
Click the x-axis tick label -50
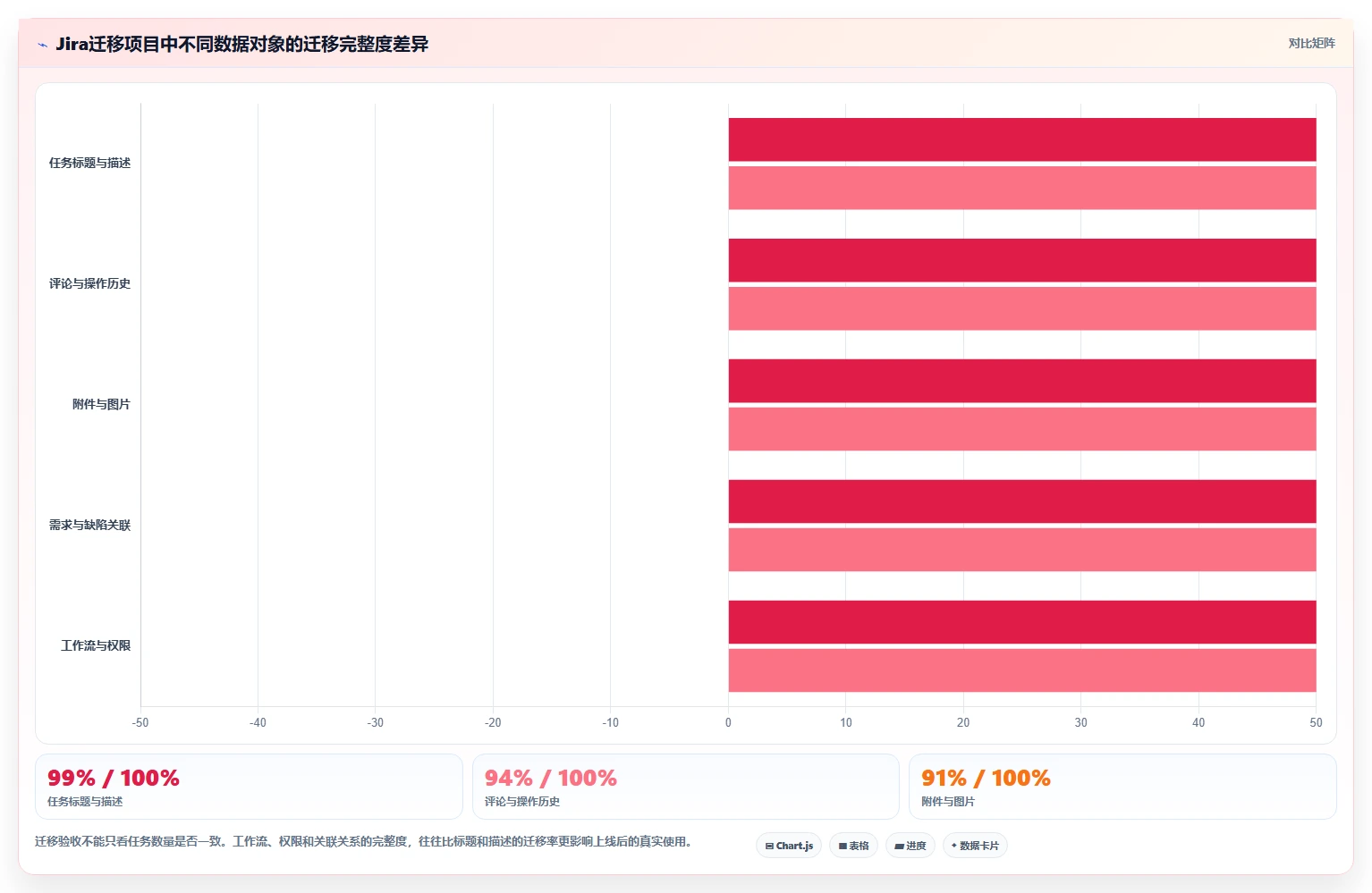point(140,722)
